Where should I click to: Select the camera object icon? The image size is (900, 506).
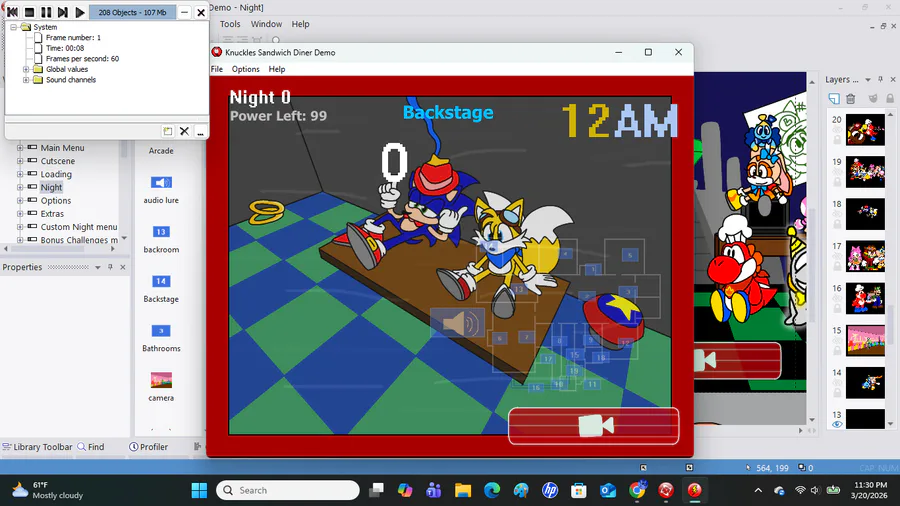161,380
